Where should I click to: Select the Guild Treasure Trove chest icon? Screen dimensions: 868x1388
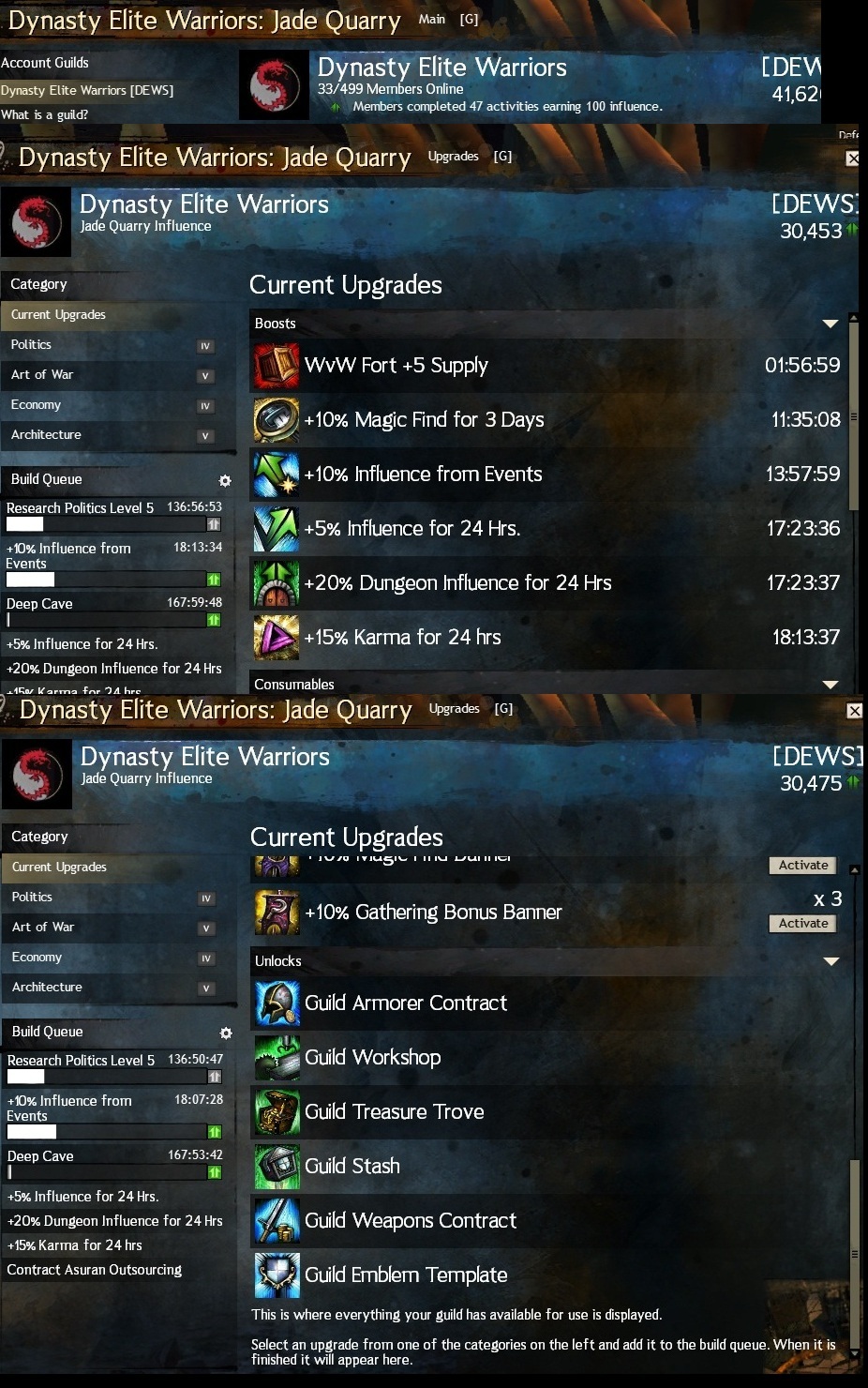click(277, 1112)
